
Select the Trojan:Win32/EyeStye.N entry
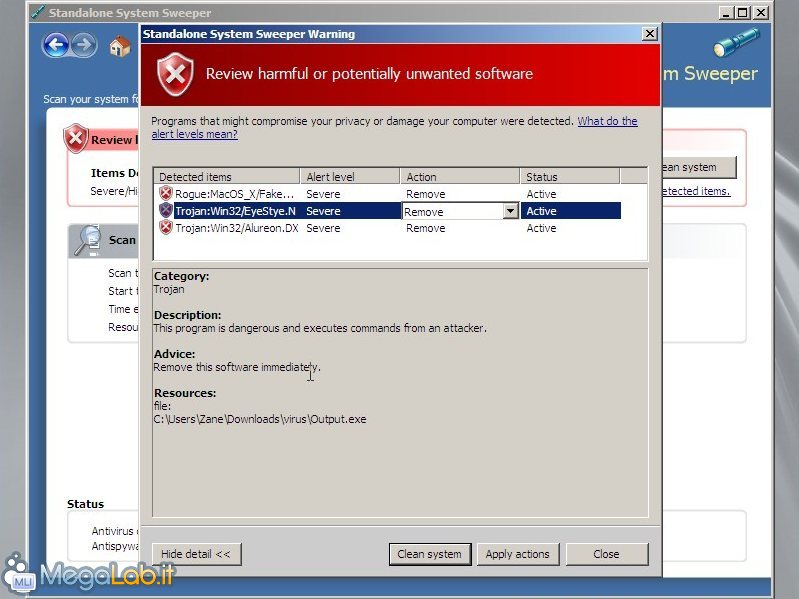tap(235, 211)
